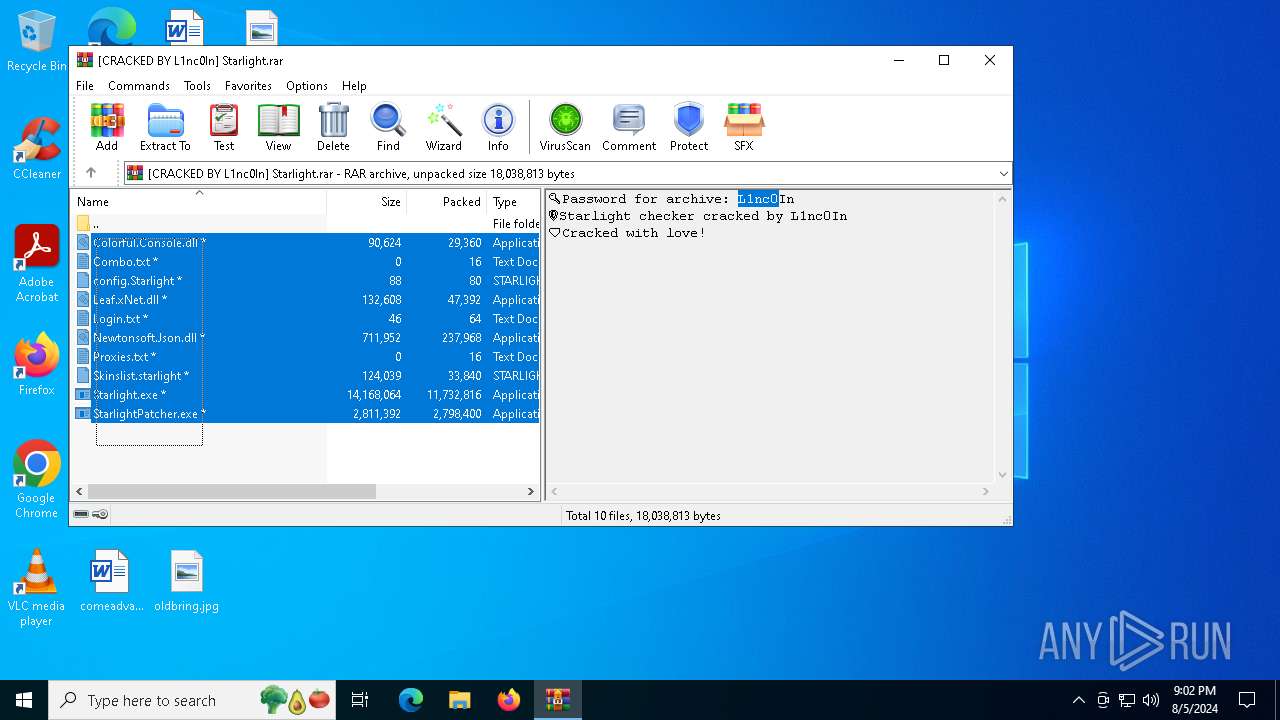Click the Extract To toolbar icon

[165, 127]
